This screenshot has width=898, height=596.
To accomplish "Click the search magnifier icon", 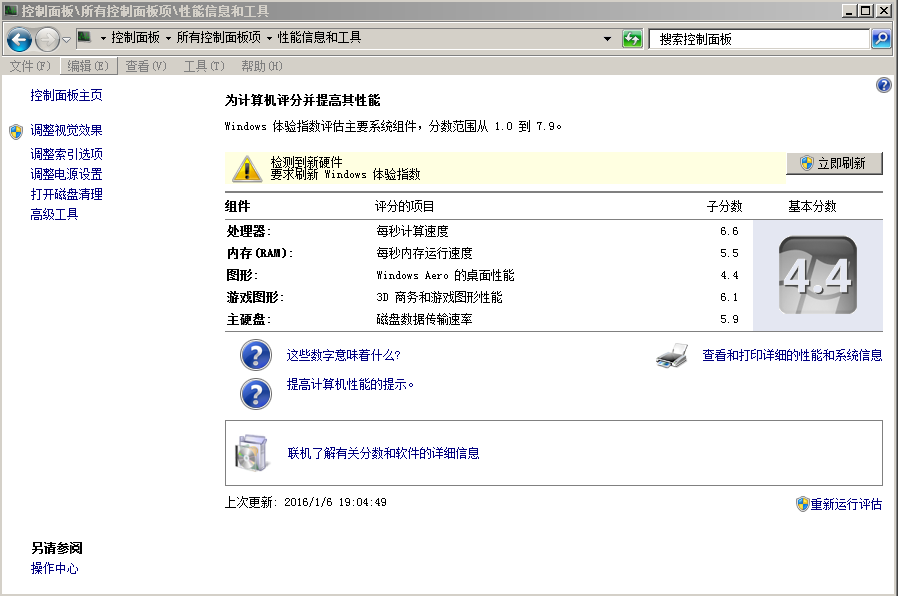I will pos(881,39).
